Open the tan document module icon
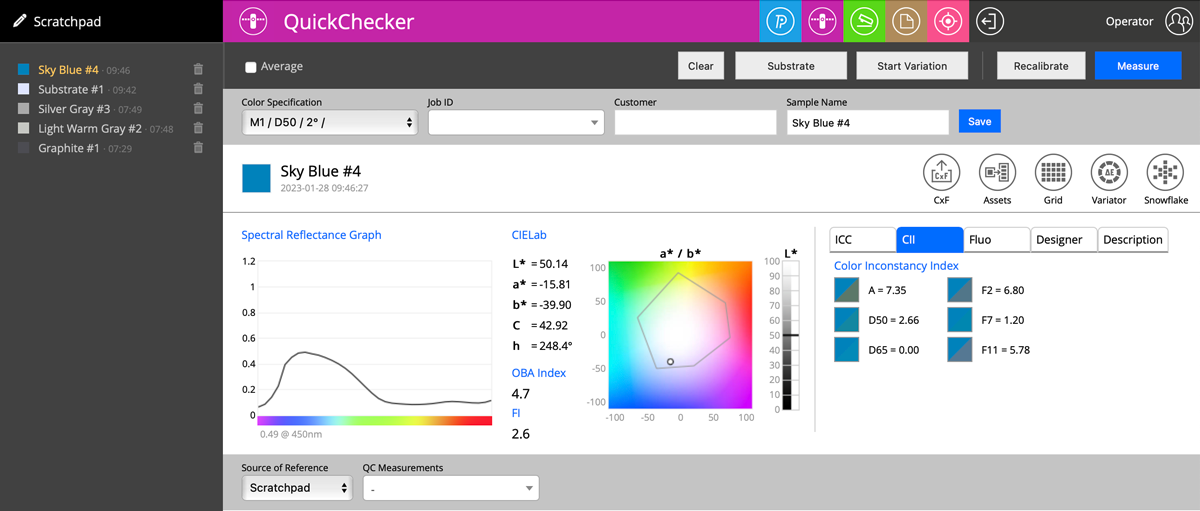This screenshot has height=511, width=1200. (x=906, y=21)
